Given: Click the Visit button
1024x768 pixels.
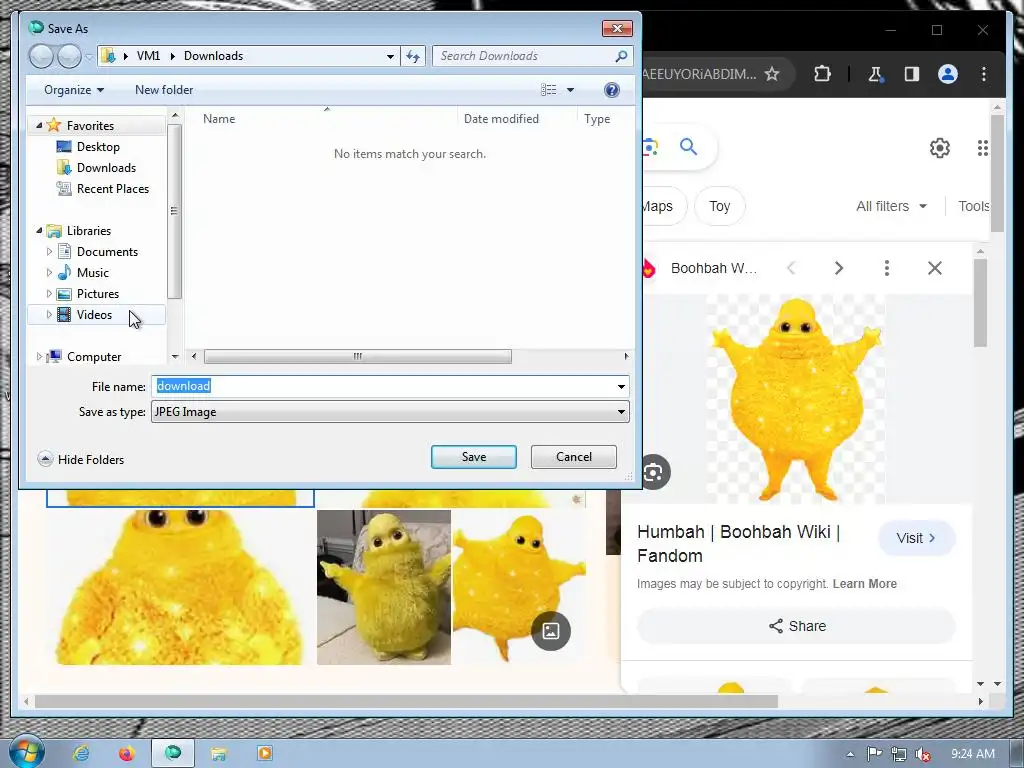Looking at the screenshot, I should tap(916, 538).
